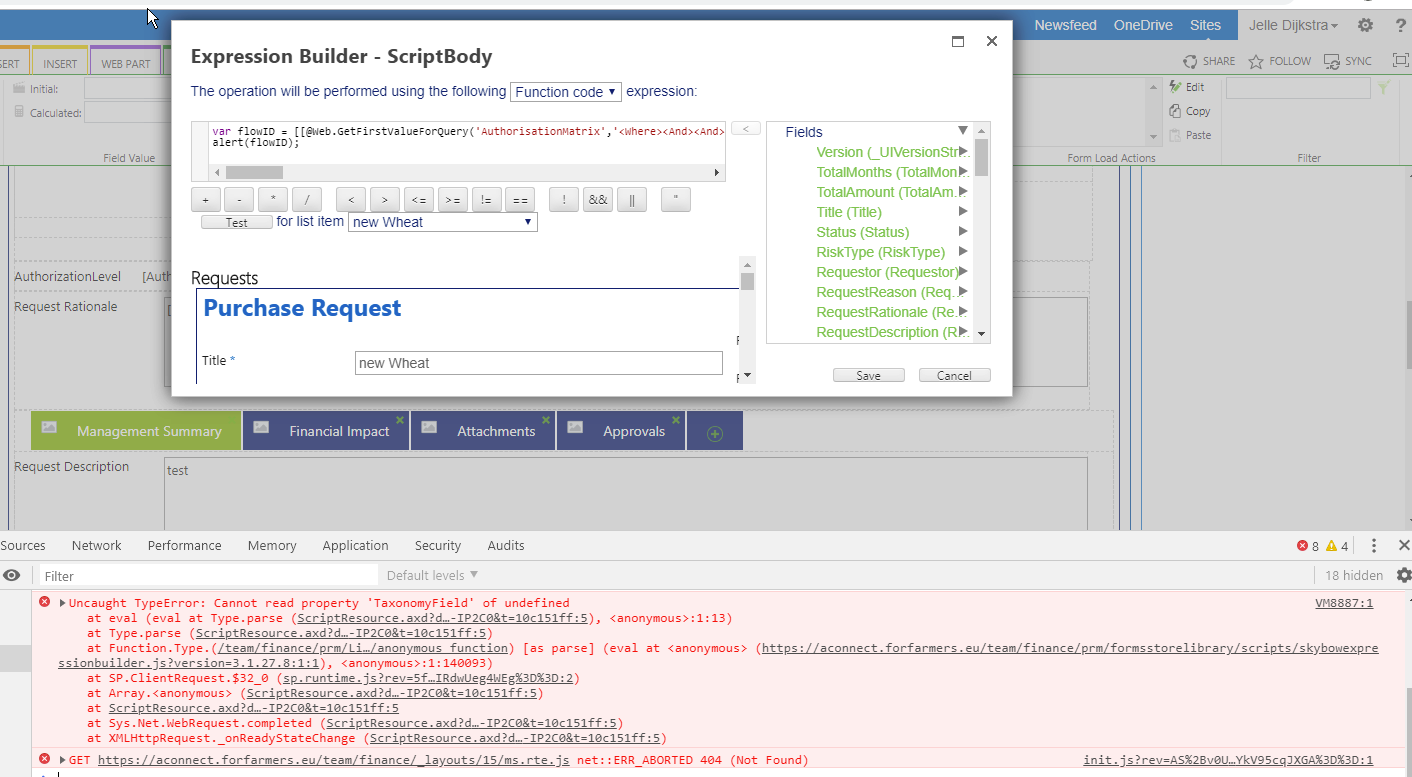Click the FOLLOW star icon
The width and height of the screenshot is (1412, 777).
1256,61
